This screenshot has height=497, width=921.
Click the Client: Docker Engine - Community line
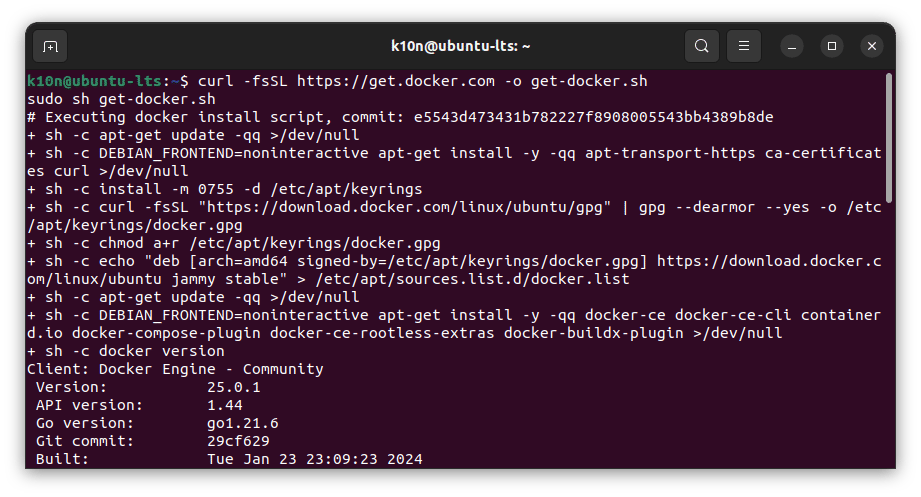point(175,369)
